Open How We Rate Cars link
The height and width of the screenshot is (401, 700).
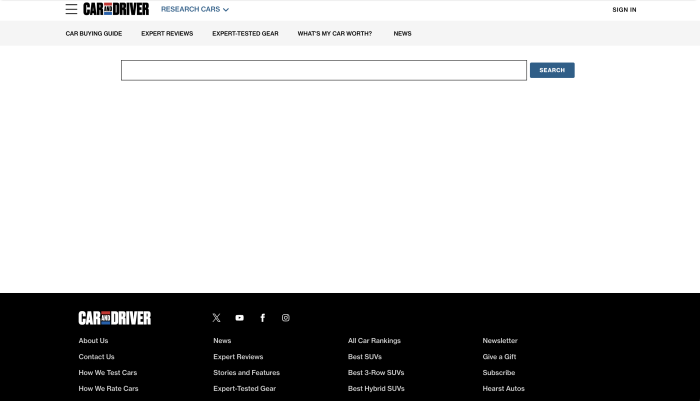[x=108, y=388]
